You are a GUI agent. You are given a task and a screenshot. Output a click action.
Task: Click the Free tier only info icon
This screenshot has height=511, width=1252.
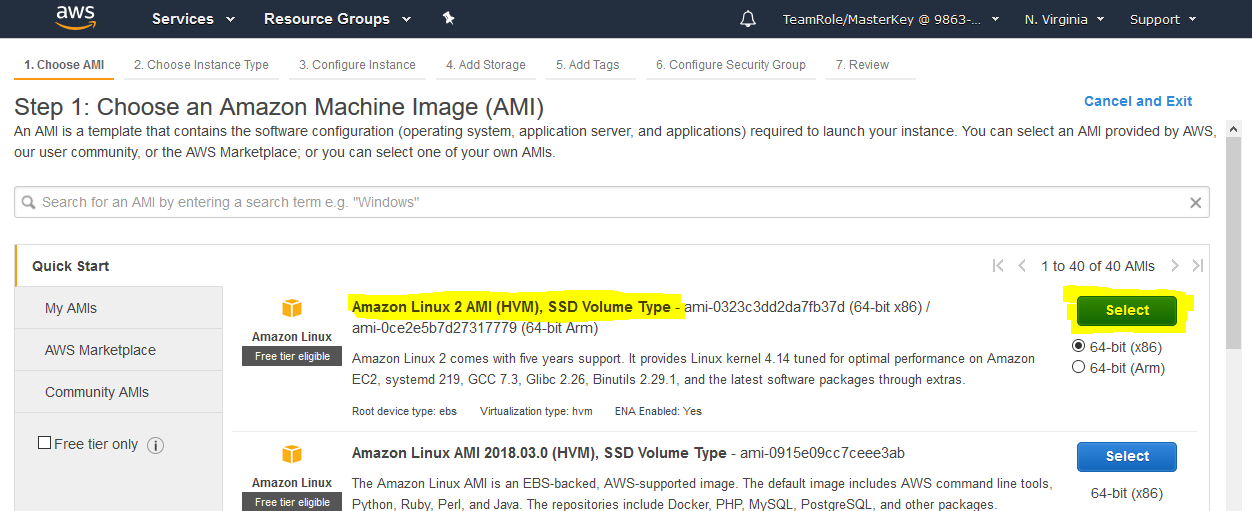[156, 445]
